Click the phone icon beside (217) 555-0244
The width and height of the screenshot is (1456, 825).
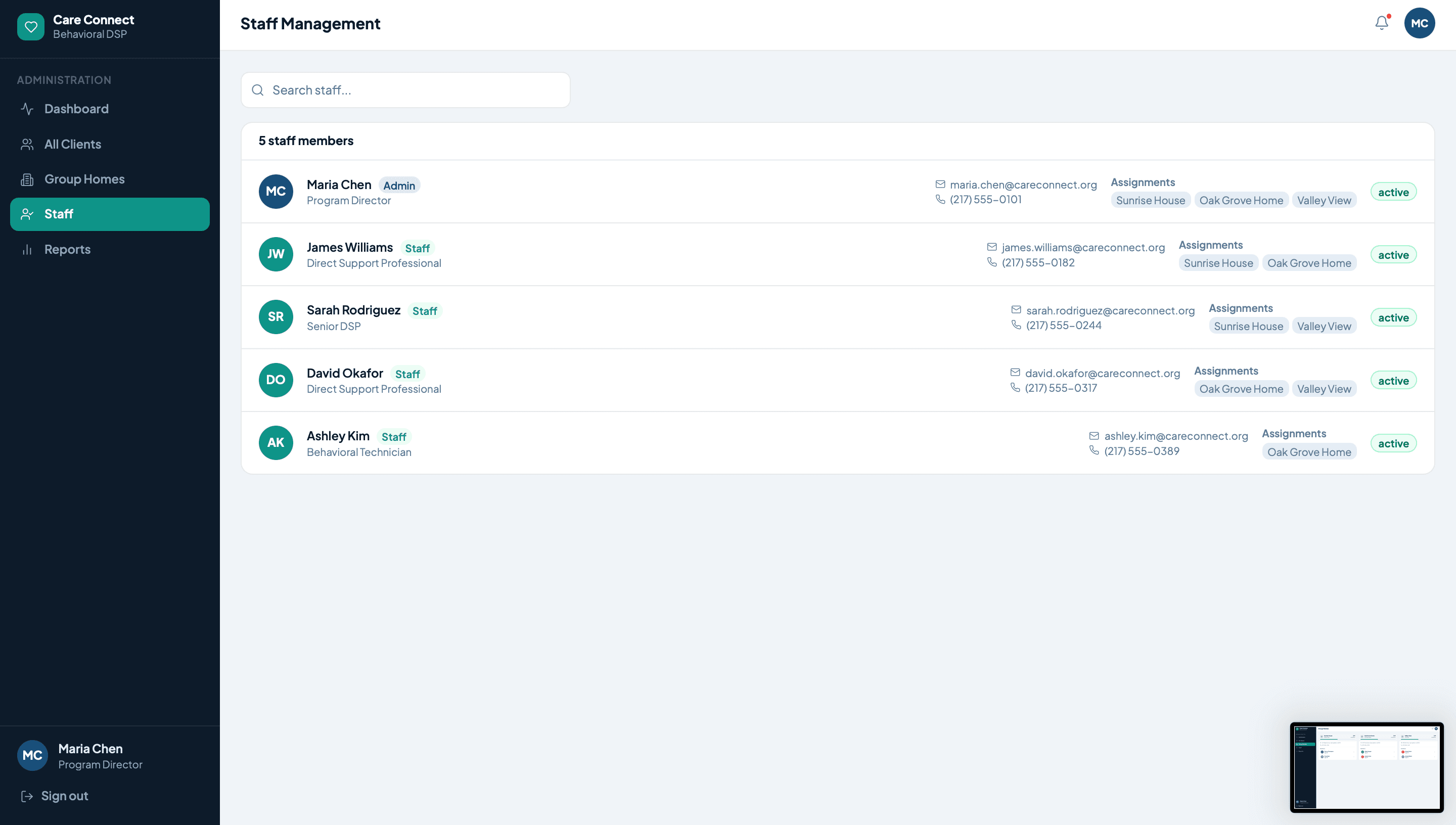click(1016, 325)
